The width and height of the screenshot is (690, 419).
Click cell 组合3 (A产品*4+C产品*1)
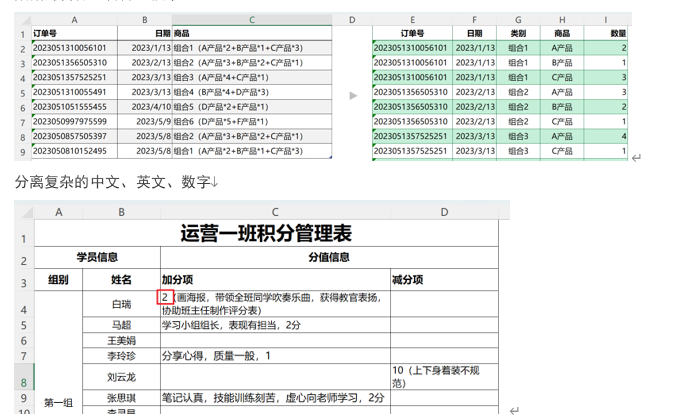point(252,77)
